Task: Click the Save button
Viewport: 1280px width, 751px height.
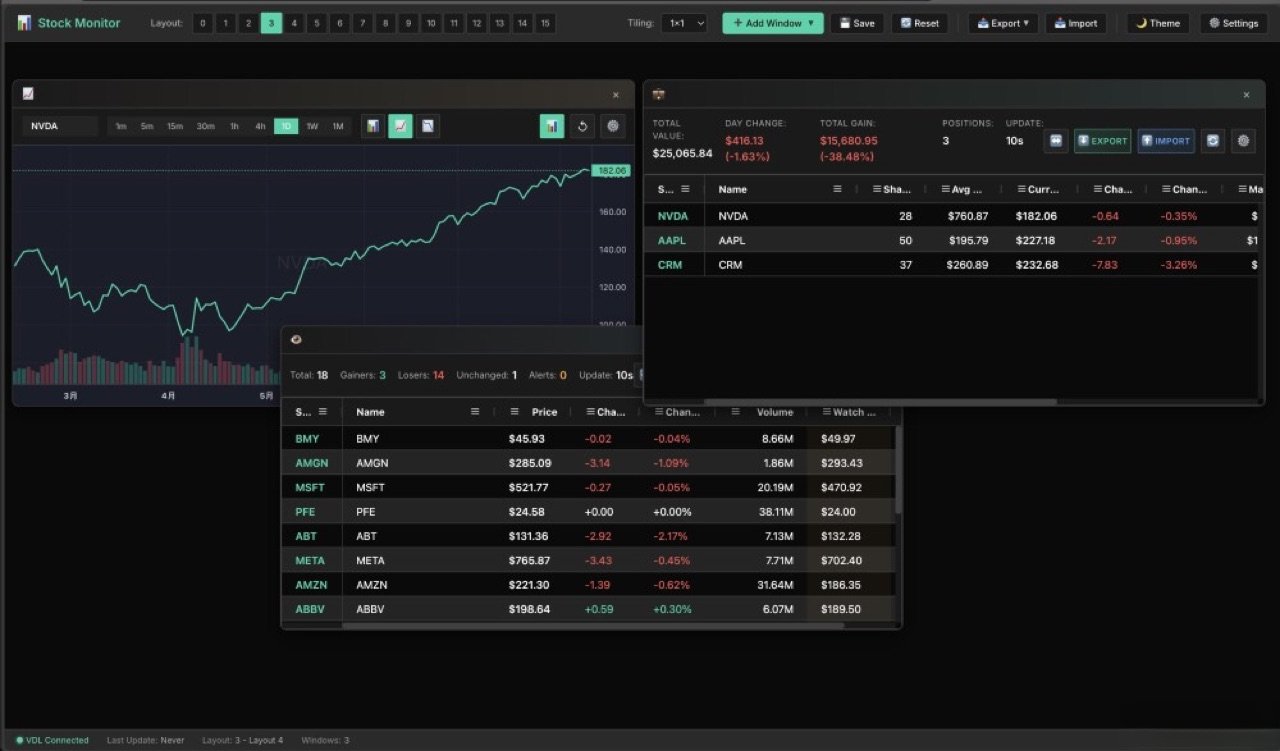Action: (x=857, y=23)
